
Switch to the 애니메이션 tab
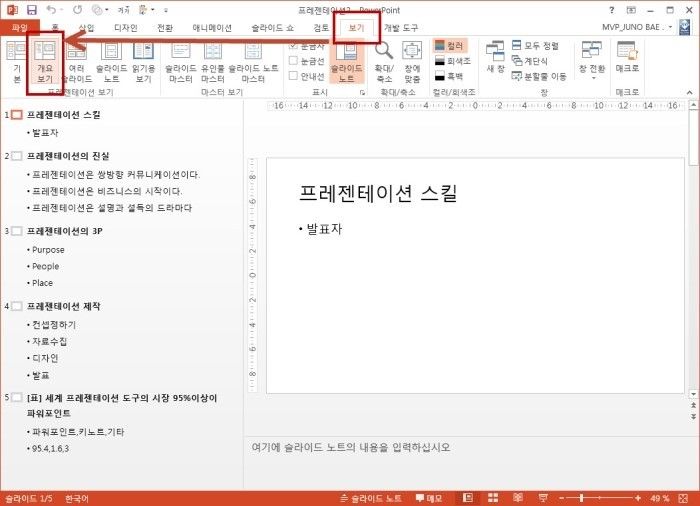(x=212, y=28)
